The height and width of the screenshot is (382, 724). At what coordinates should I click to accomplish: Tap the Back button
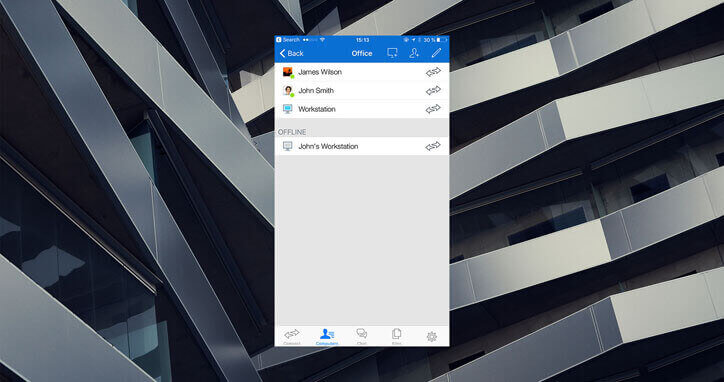click(x=291, y=54)
